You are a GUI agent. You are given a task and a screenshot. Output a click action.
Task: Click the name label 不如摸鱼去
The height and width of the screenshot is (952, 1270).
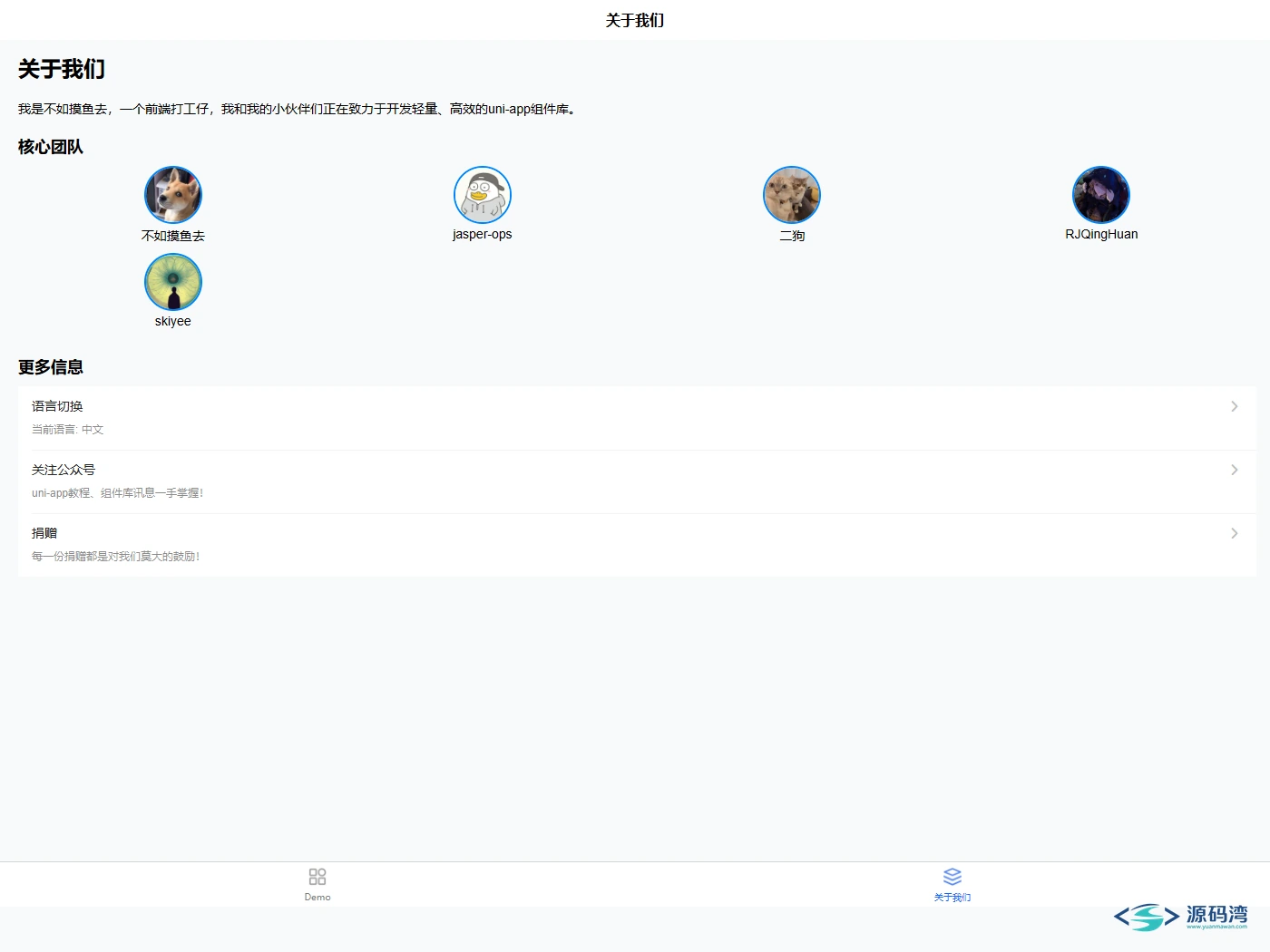click(x=173, y=235)
